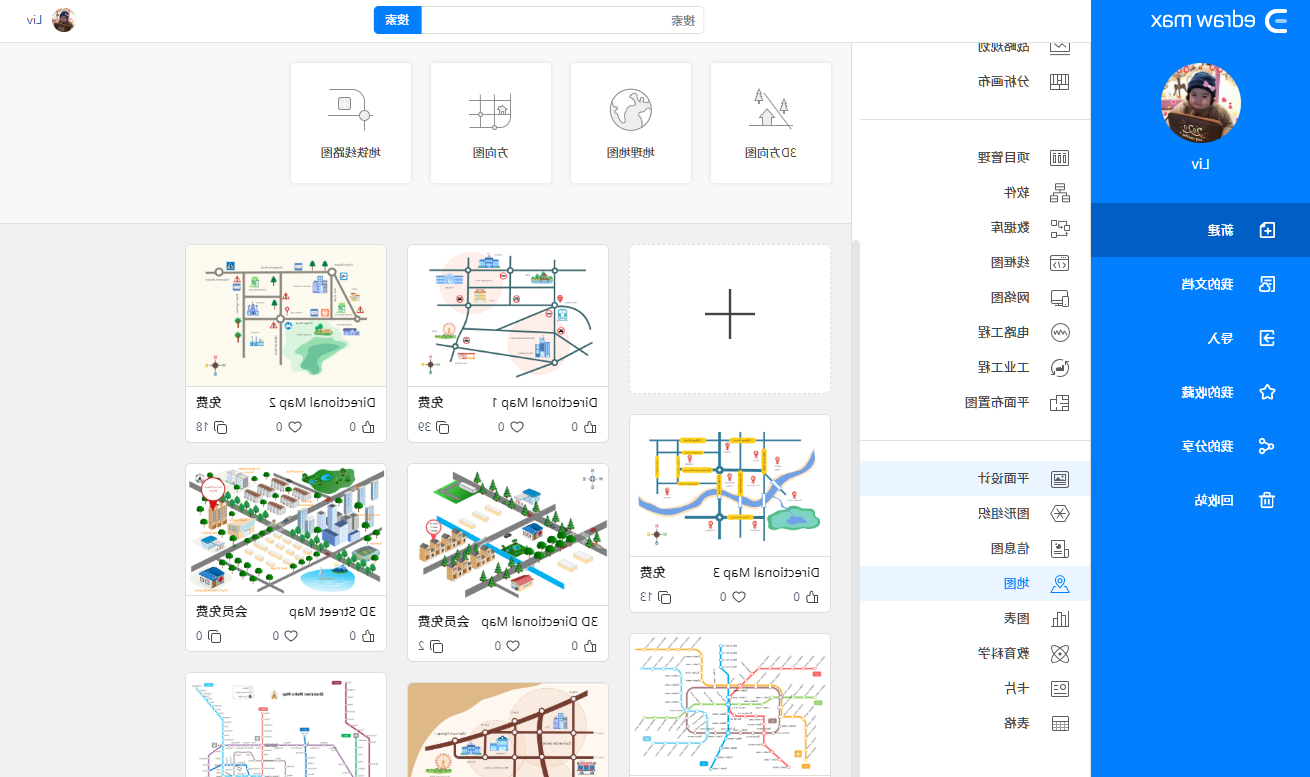Open 我的分享 share icon
Viewport: 1310px width, 777px height.
pyautogui.click(x=1267, y=446)
